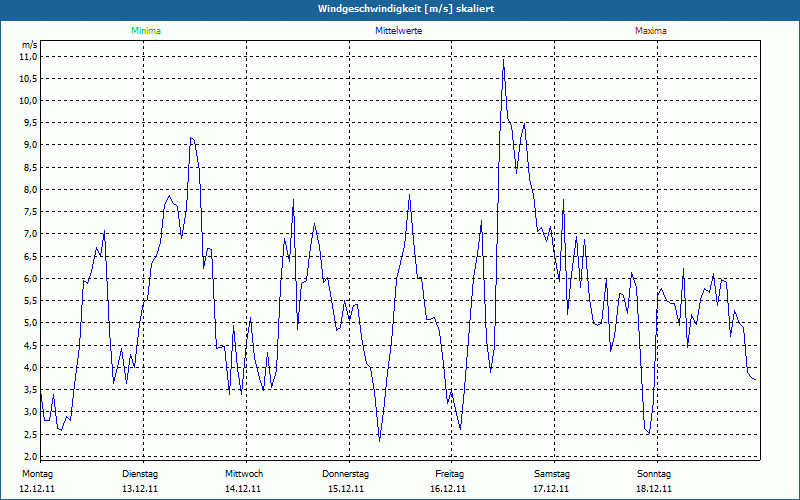Click the 7,0 y-axis value

point(30,234)
